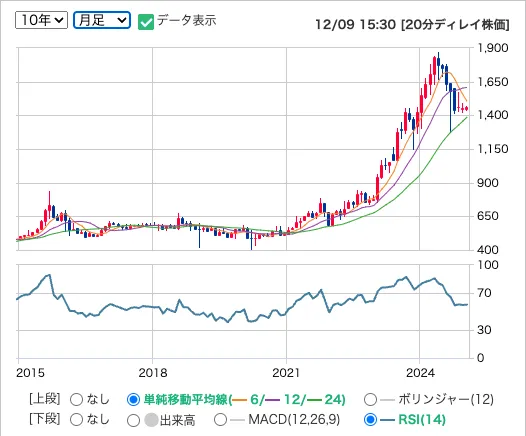This screenshot has height=436, width=526.
Task: Click the 400 price axis label
Action: pos(488,250)
